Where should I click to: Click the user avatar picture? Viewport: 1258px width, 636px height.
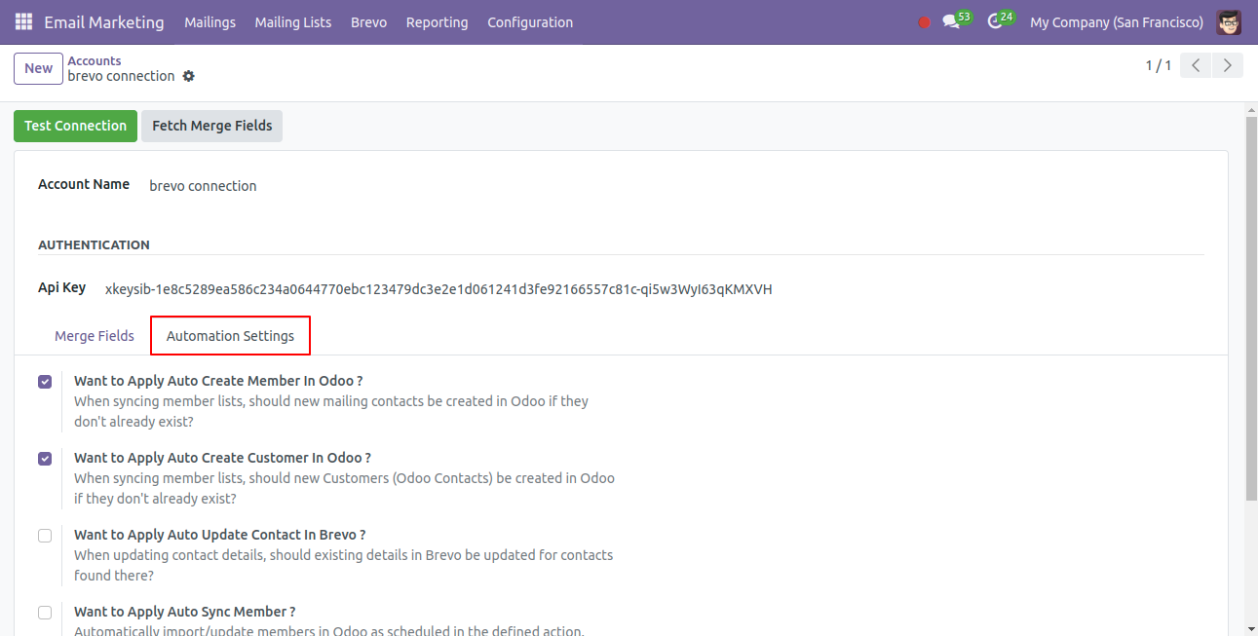1229,22
